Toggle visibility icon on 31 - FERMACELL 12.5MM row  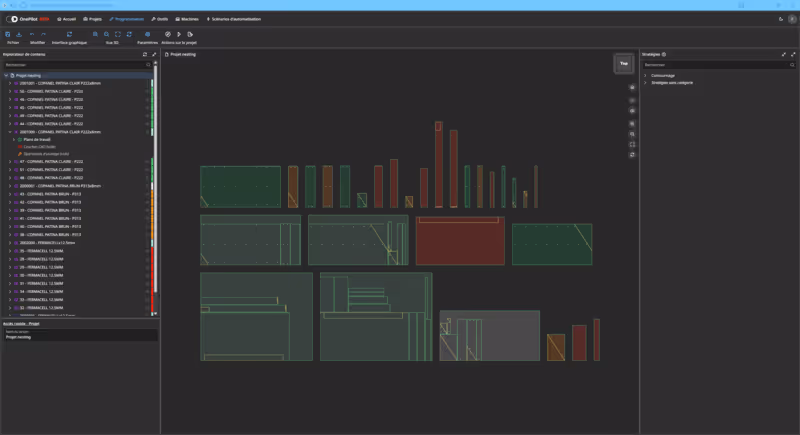click(147, 284)
